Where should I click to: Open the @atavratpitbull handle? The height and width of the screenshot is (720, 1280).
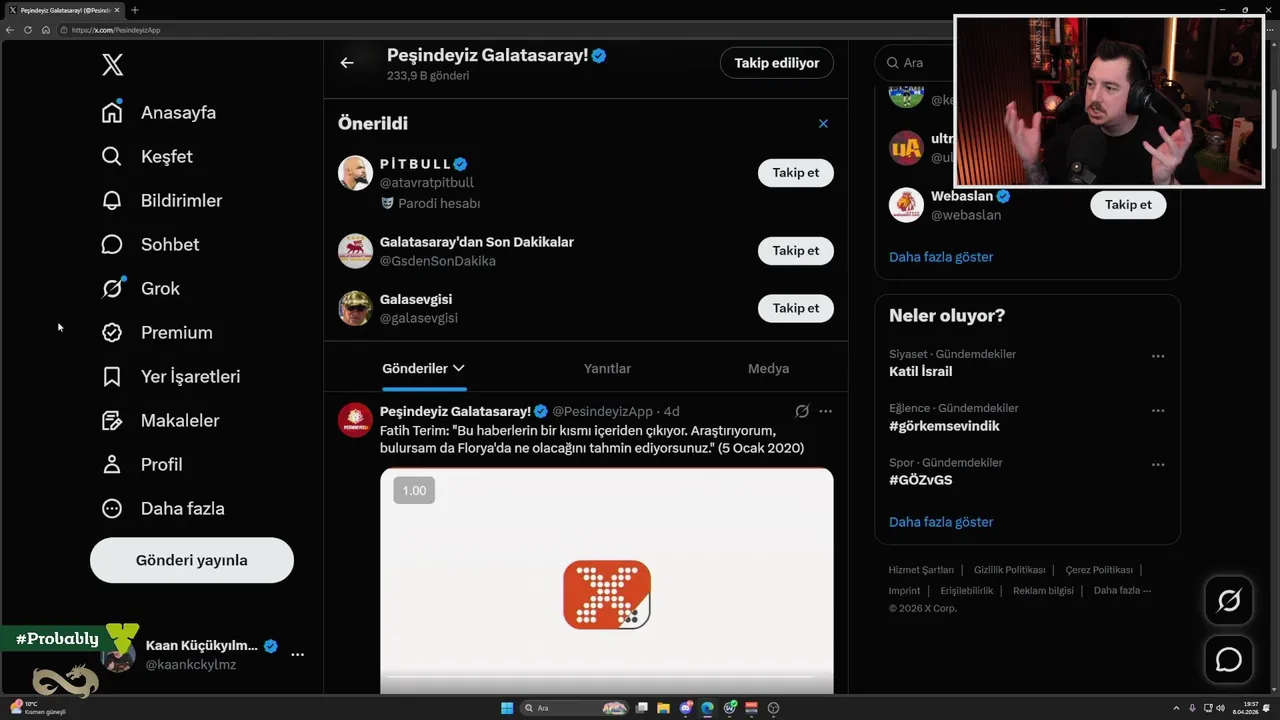point(427,182)
